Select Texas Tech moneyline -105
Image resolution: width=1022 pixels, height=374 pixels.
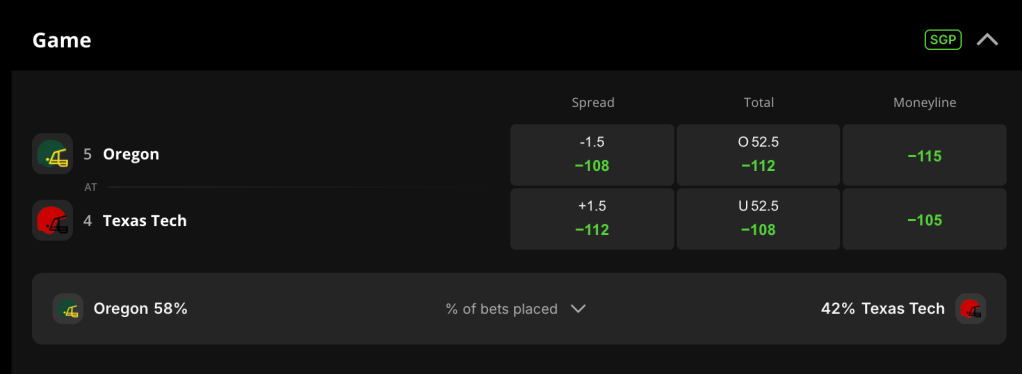tap(924, 219)
